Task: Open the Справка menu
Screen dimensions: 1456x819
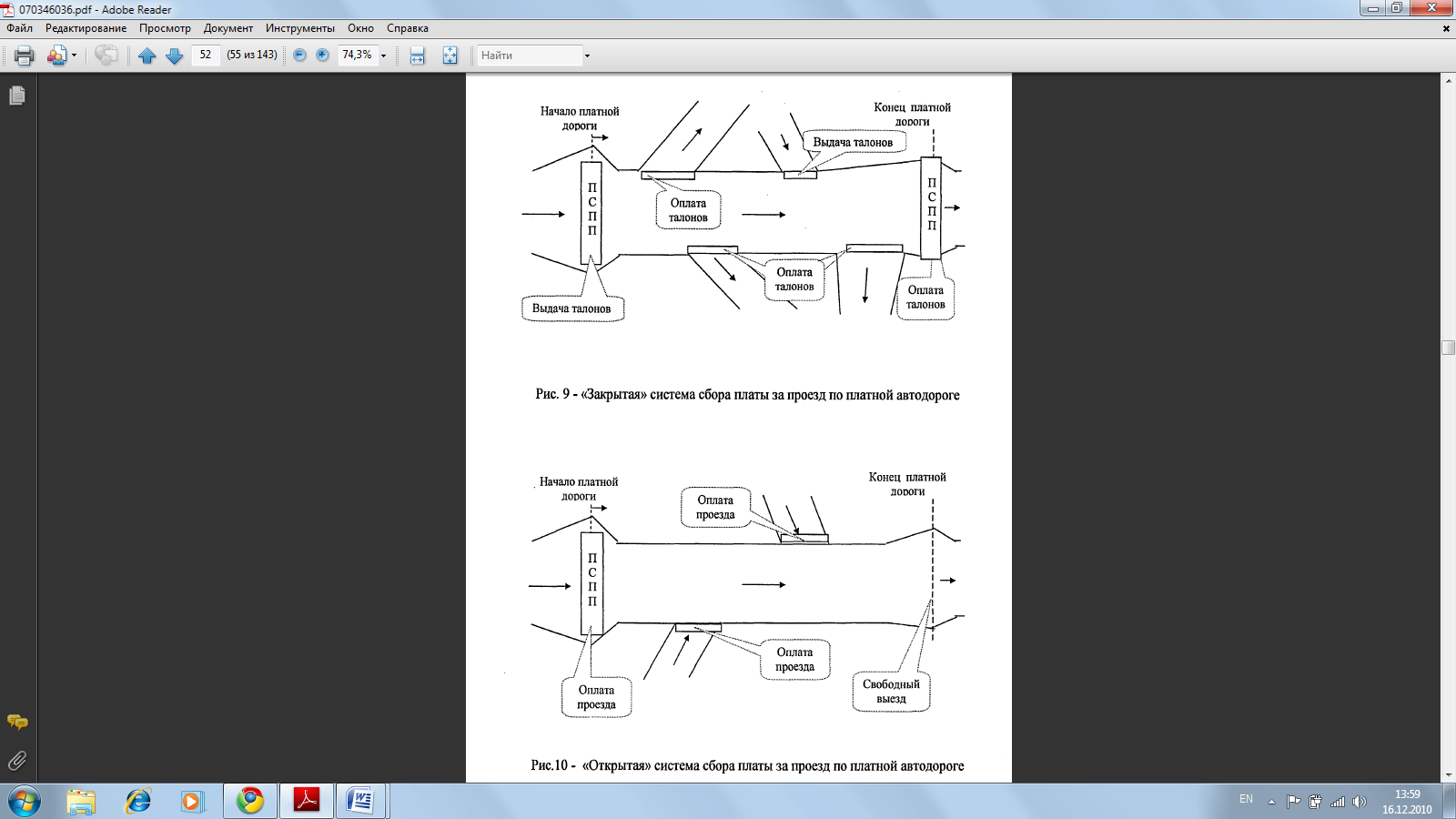Action: 408,28
